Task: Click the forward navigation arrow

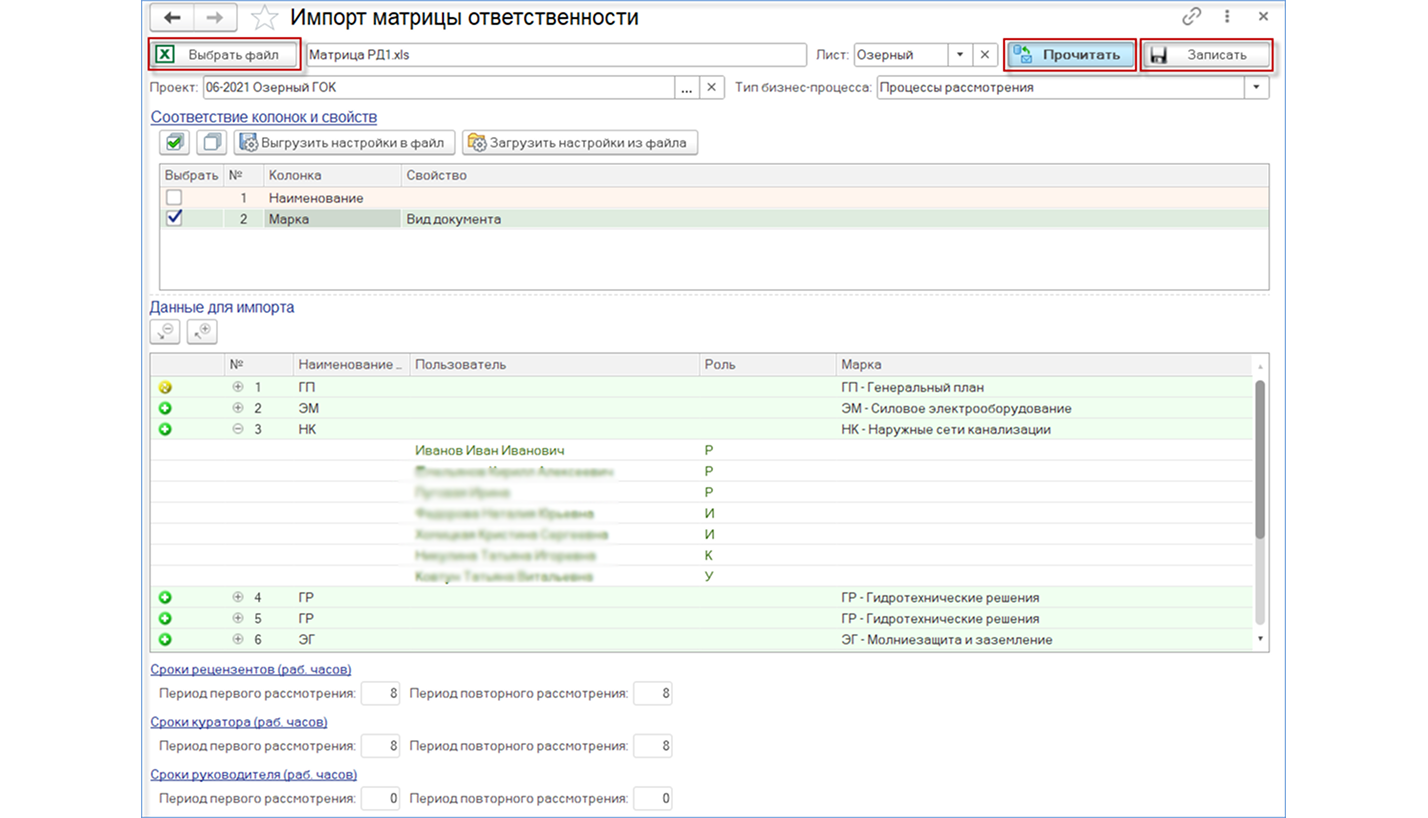Action: tap(215, 17)
